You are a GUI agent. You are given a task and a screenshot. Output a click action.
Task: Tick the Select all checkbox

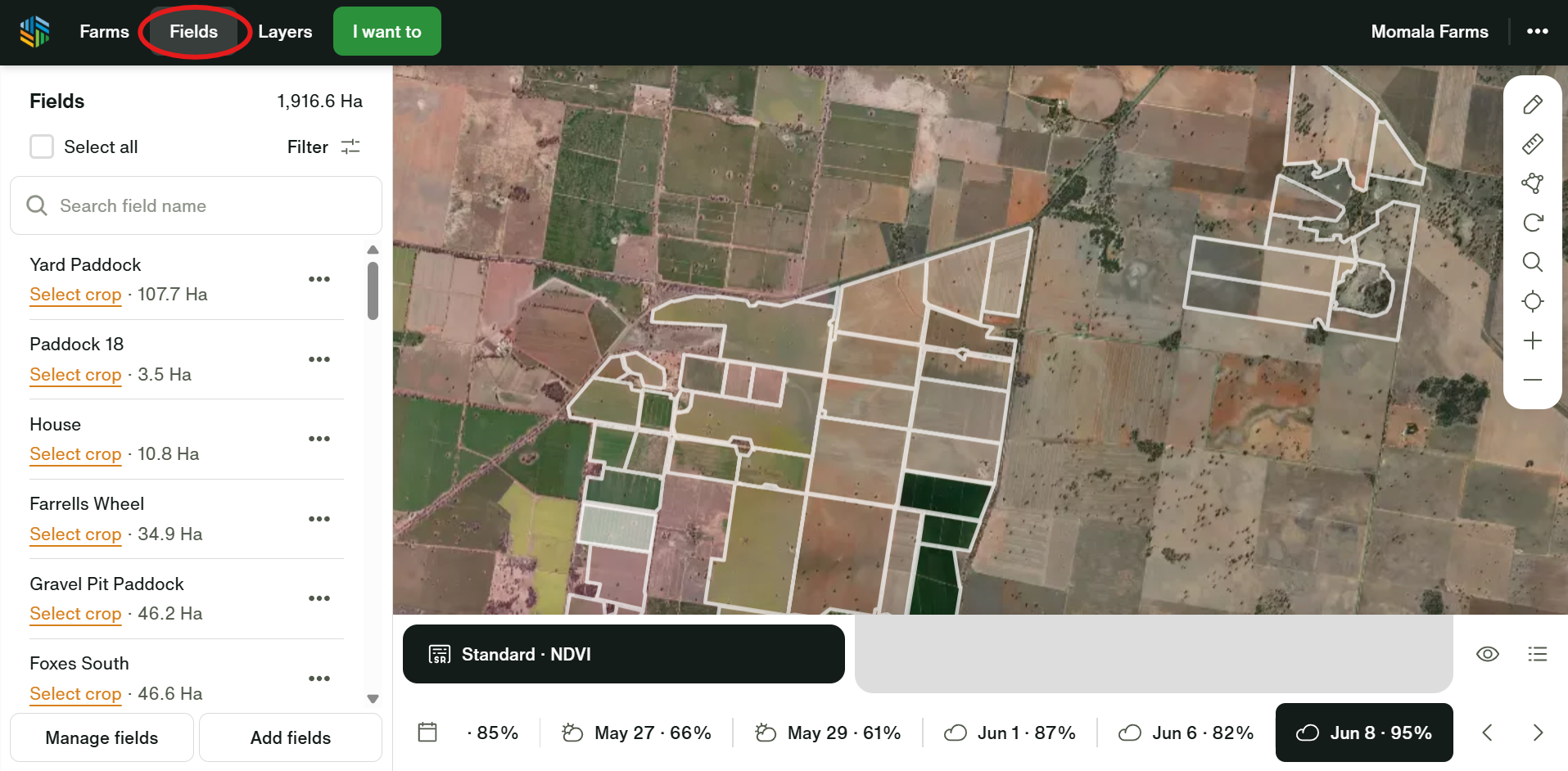42,147
